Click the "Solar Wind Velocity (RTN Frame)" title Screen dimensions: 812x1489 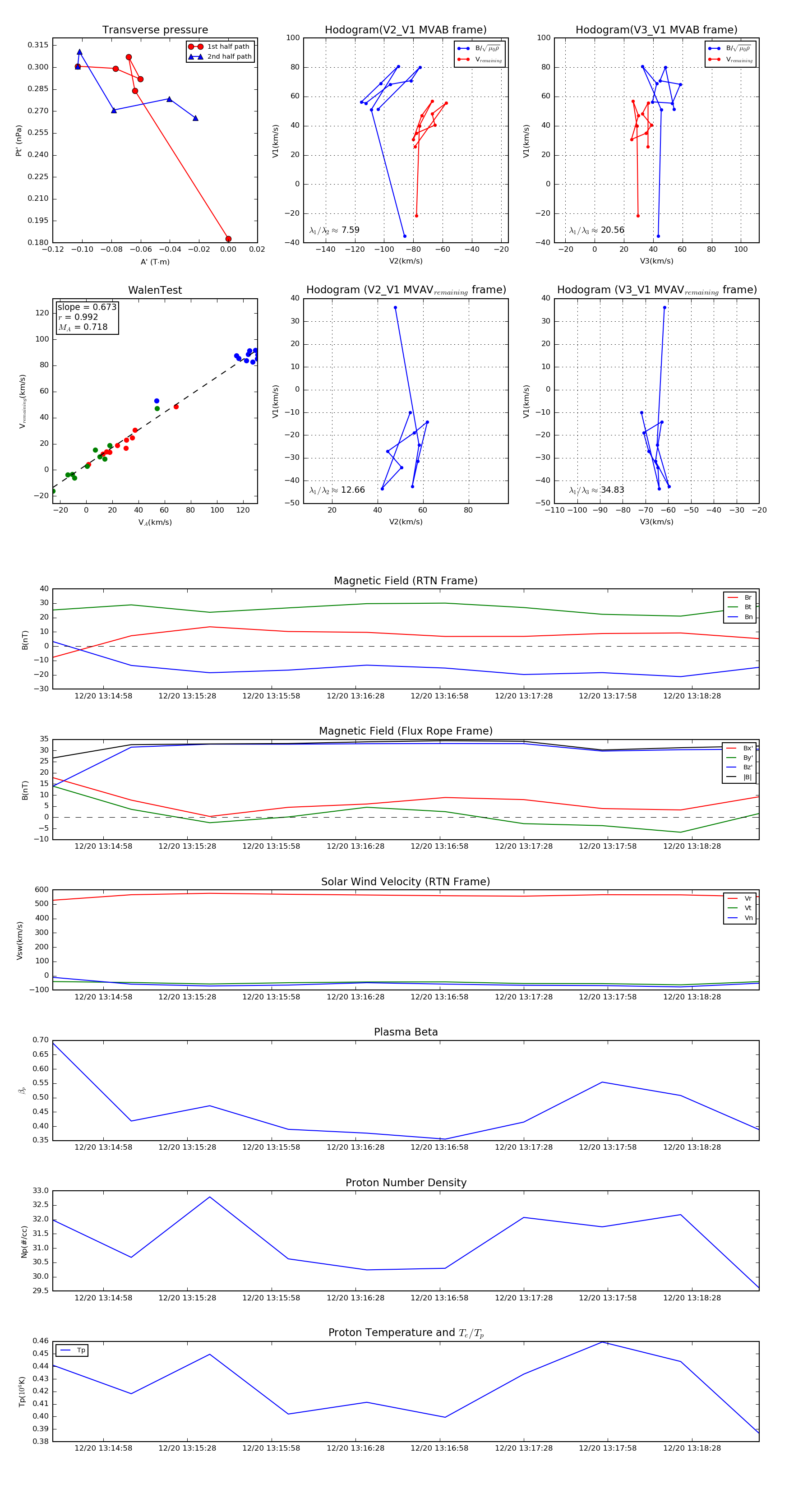point(406,882)
